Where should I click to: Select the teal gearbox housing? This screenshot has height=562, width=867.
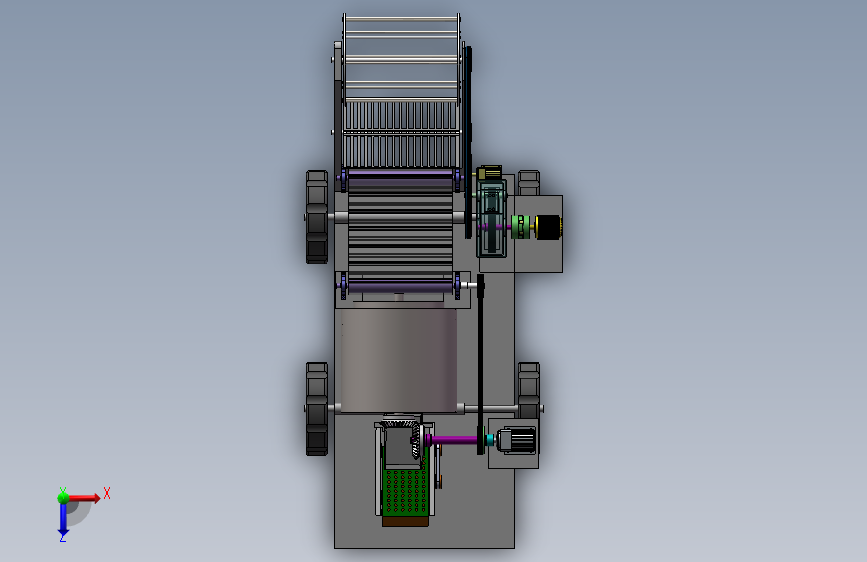492,218
